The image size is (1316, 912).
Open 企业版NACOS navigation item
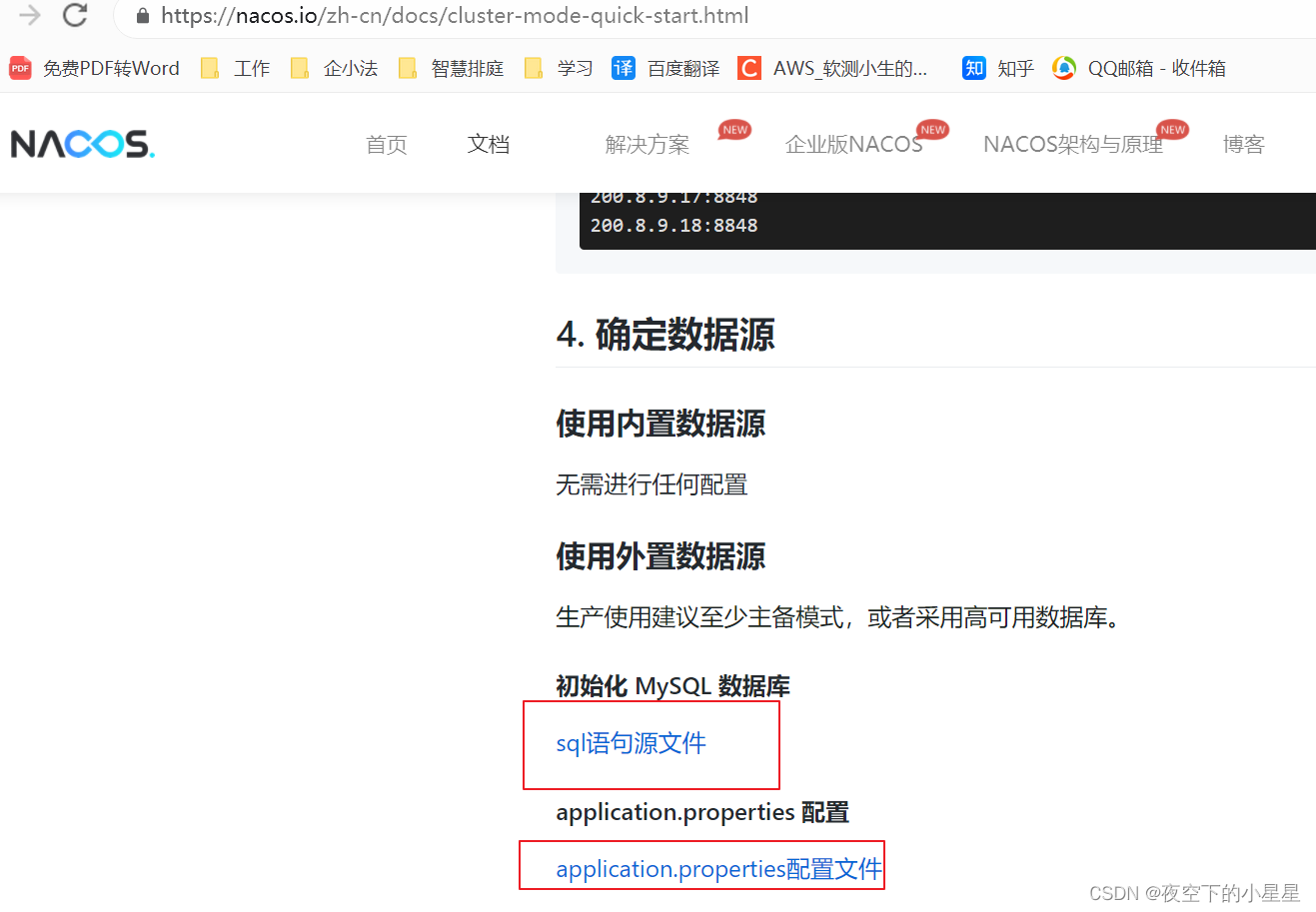(854, 145)
